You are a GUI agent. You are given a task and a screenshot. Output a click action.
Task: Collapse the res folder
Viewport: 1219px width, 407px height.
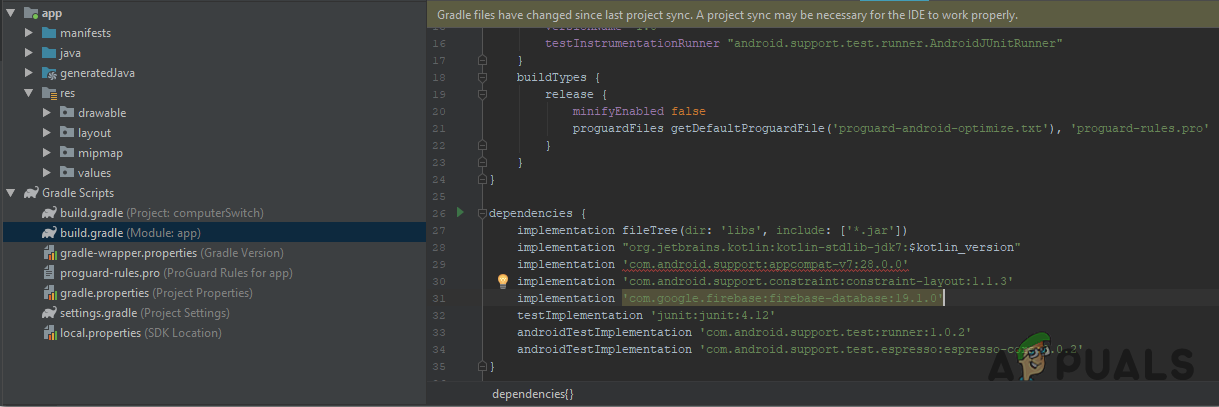[29, 93]
